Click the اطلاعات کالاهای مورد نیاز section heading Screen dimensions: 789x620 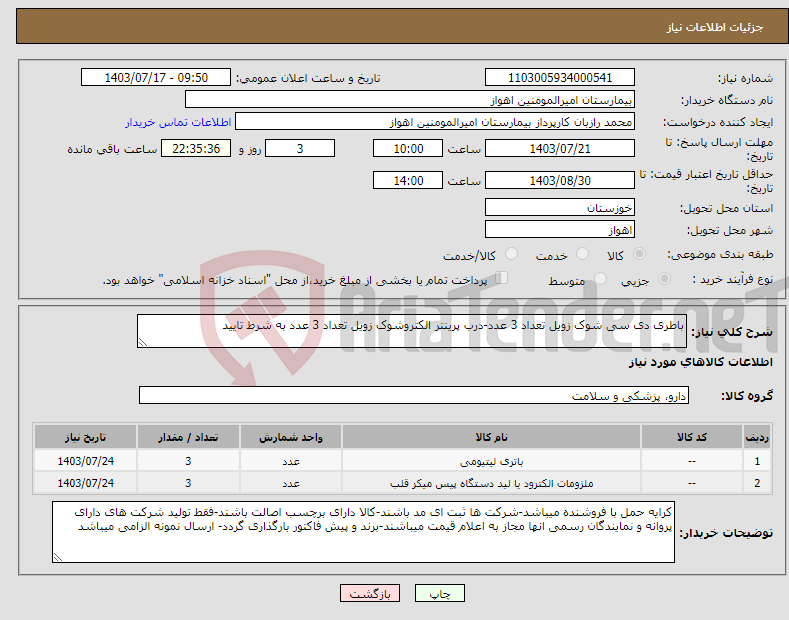[x=700, y=362]
